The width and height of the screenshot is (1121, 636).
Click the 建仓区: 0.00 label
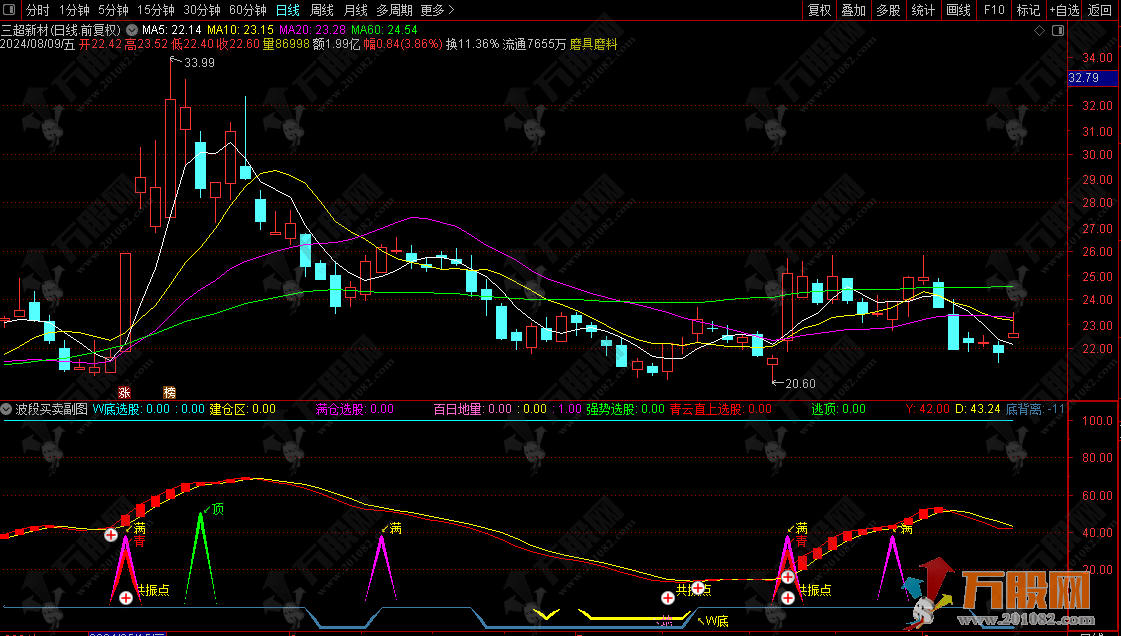(242, 409)
